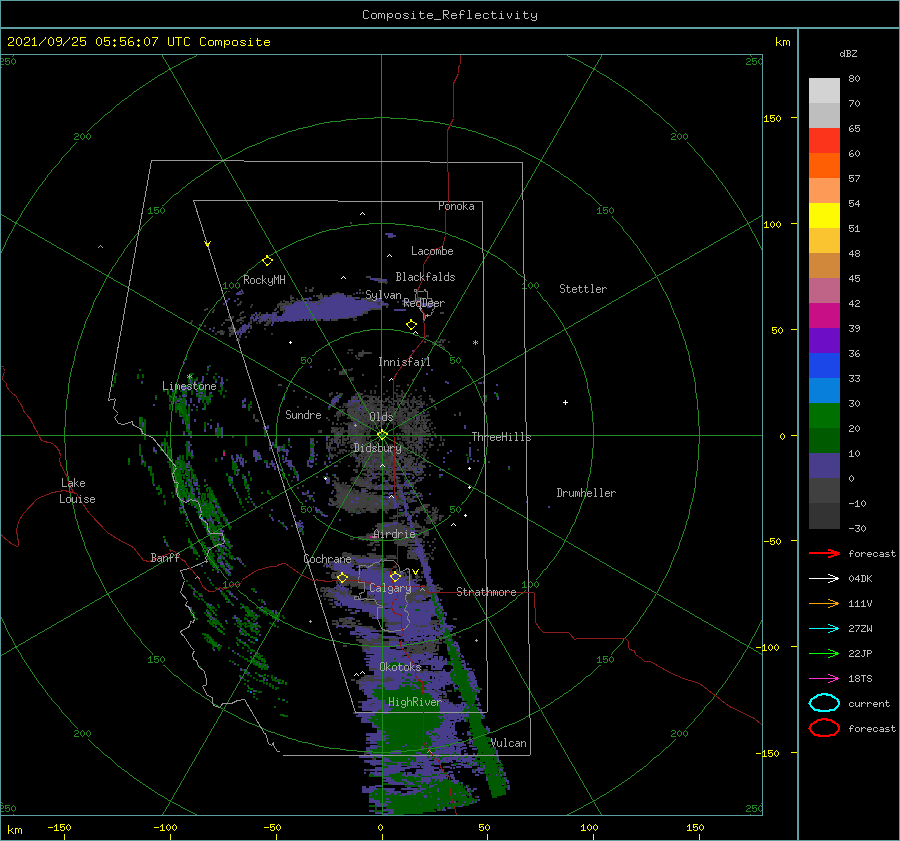
Task: Click the magenta swatch between 42 and 39
Action: (824, 316)
